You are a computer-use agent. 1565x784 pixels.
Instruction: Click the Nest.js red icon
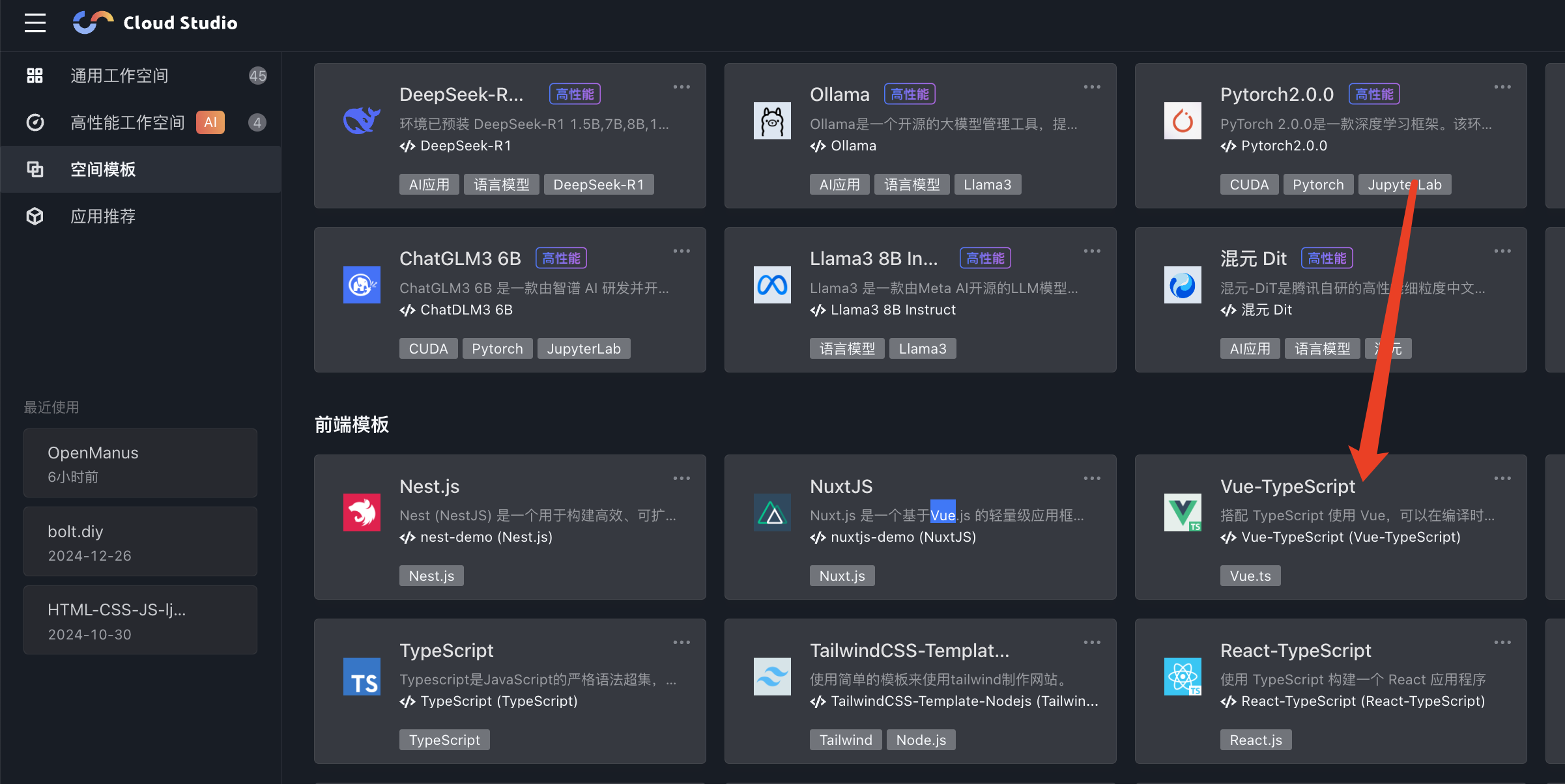point(362,512)
